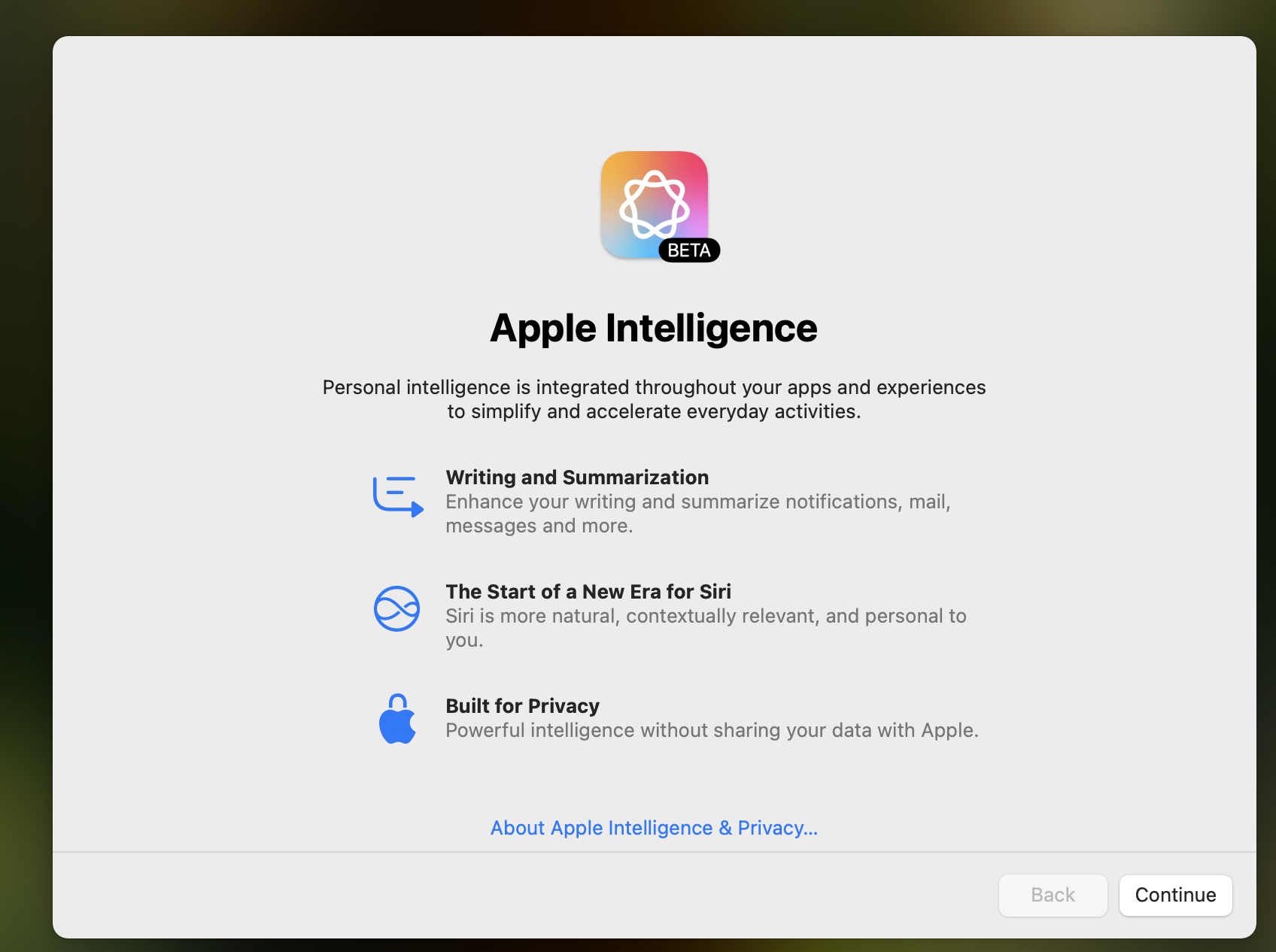Screen dimensions: 1276x952
Task: Click the Apple logo padlock privacy icon
Action: pos(397,720)
